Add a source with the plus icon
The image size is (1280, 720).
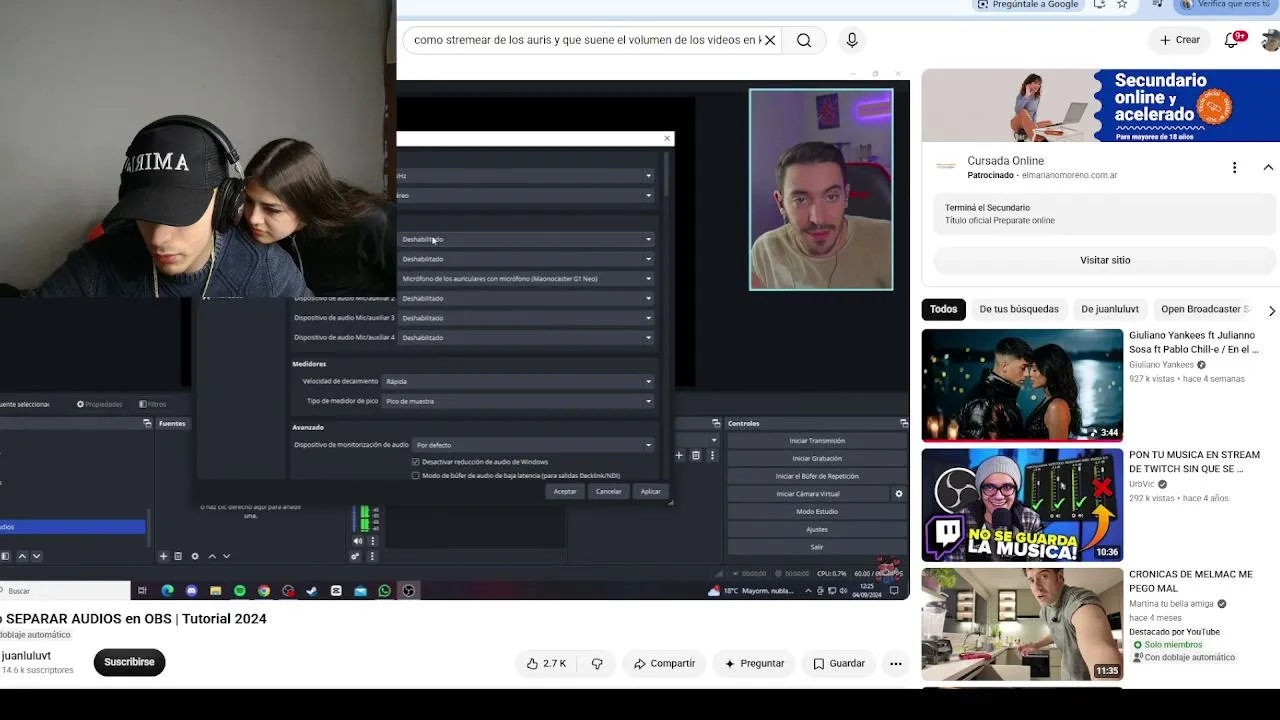tap(163, 556)
